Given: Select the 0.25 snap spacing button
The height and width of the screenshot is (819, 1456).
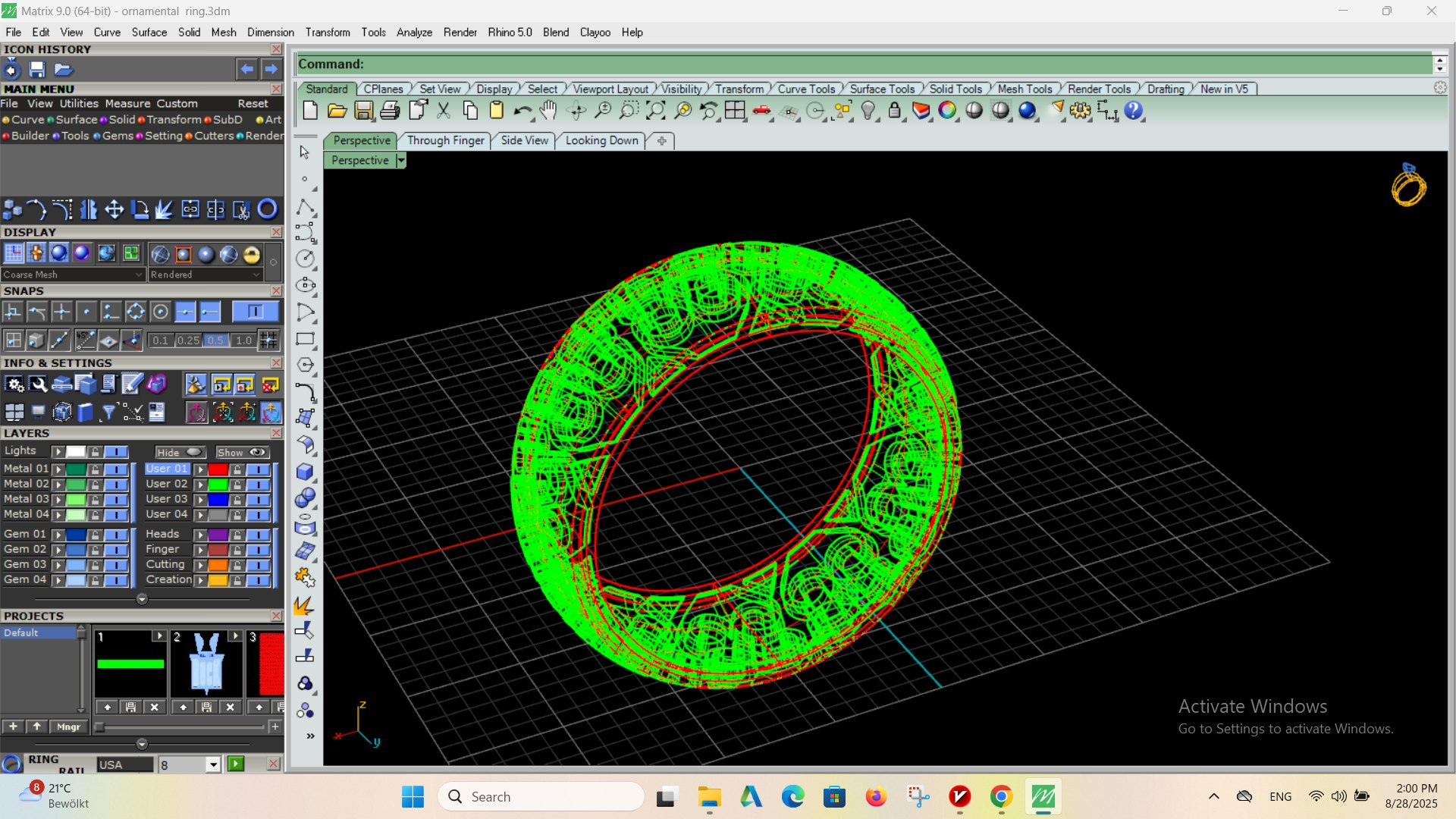Looking at the screenshot, I should [x=188, y=340].
